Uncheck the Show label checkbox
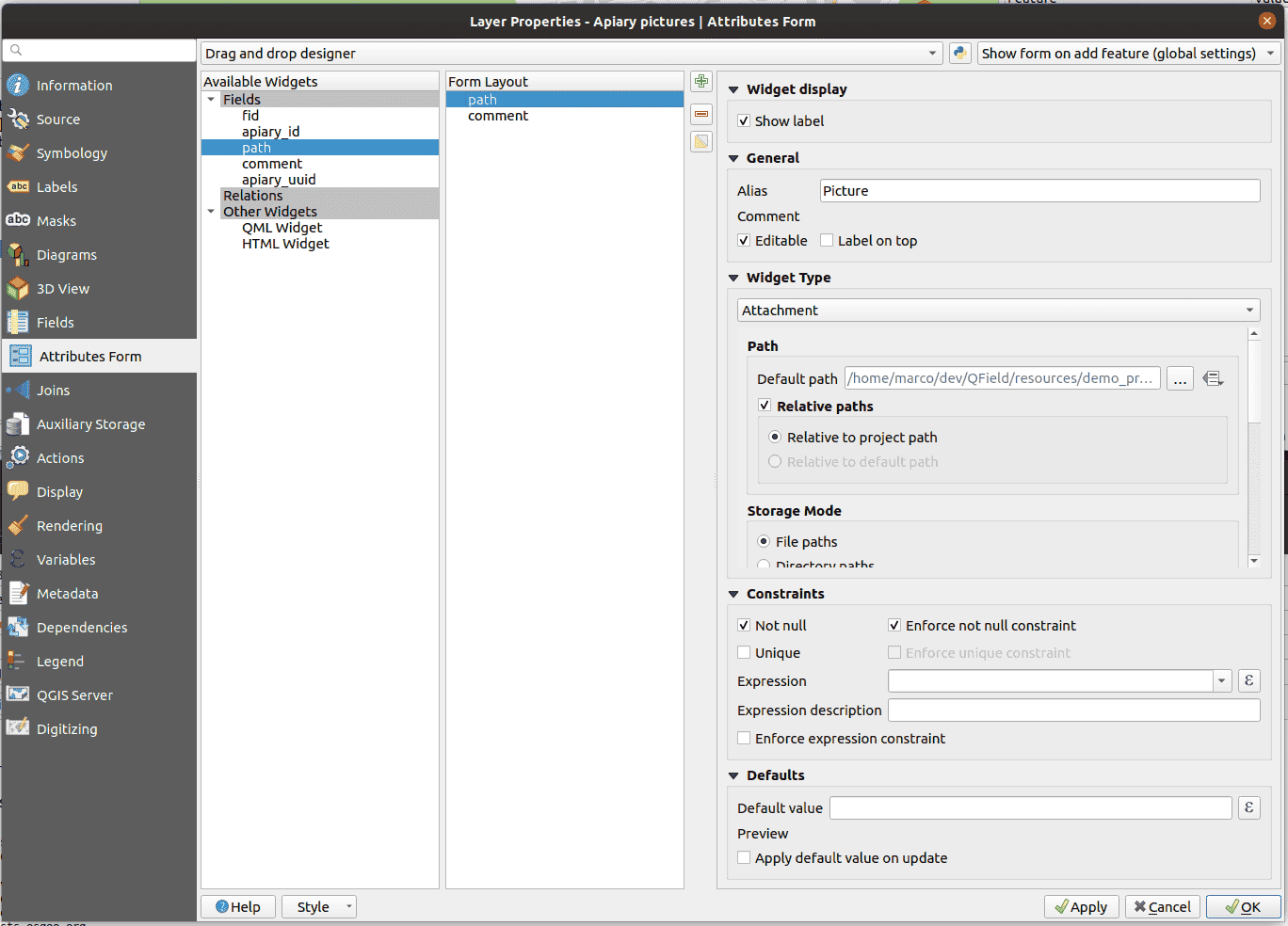 tap(744, 121)
